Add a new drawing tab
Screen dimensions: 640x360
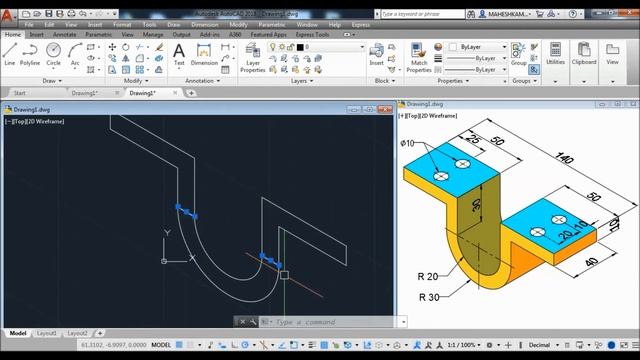(x=191, y=93)
